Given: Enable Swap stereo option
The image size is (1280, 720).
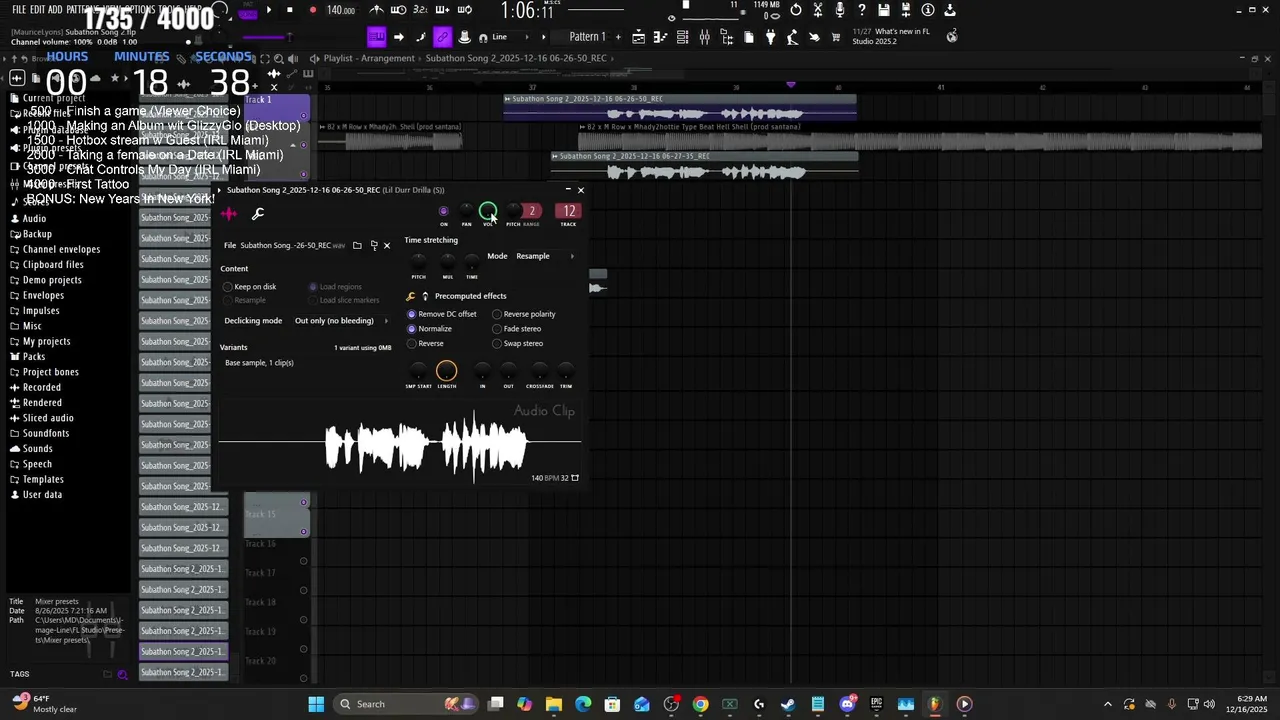Looking at the screenshot, I should point(518,344).
